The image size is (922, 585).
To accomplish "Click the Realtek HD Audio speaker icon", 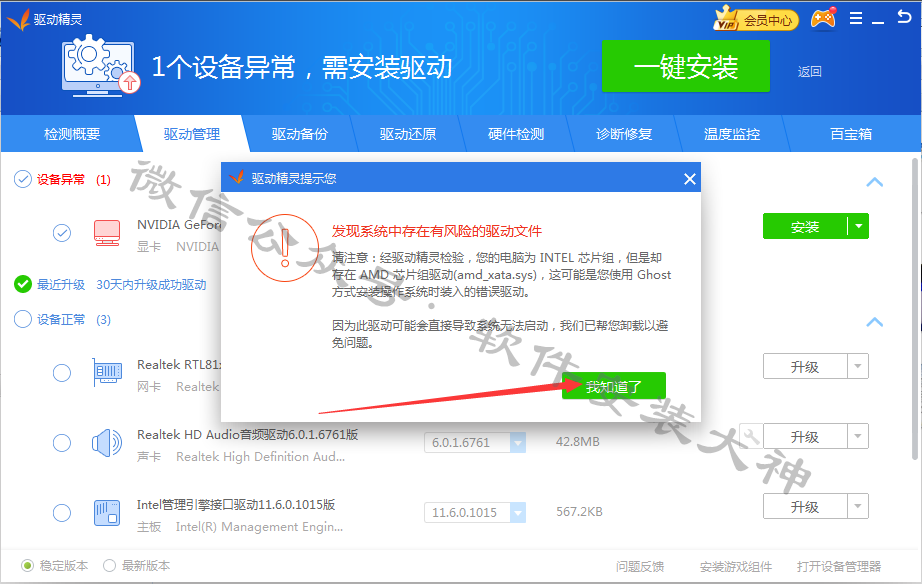I will pos(106,443).
